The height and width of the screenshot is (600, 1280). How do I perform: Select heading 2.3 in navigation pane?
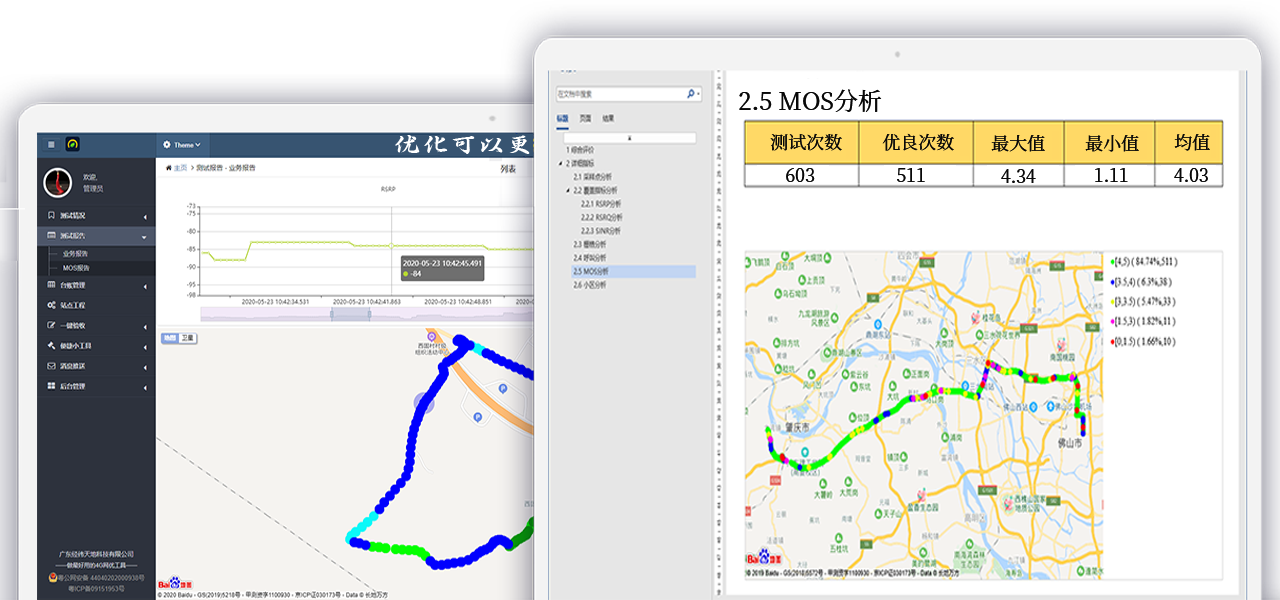pyautogui.click(x=589, y=244)
